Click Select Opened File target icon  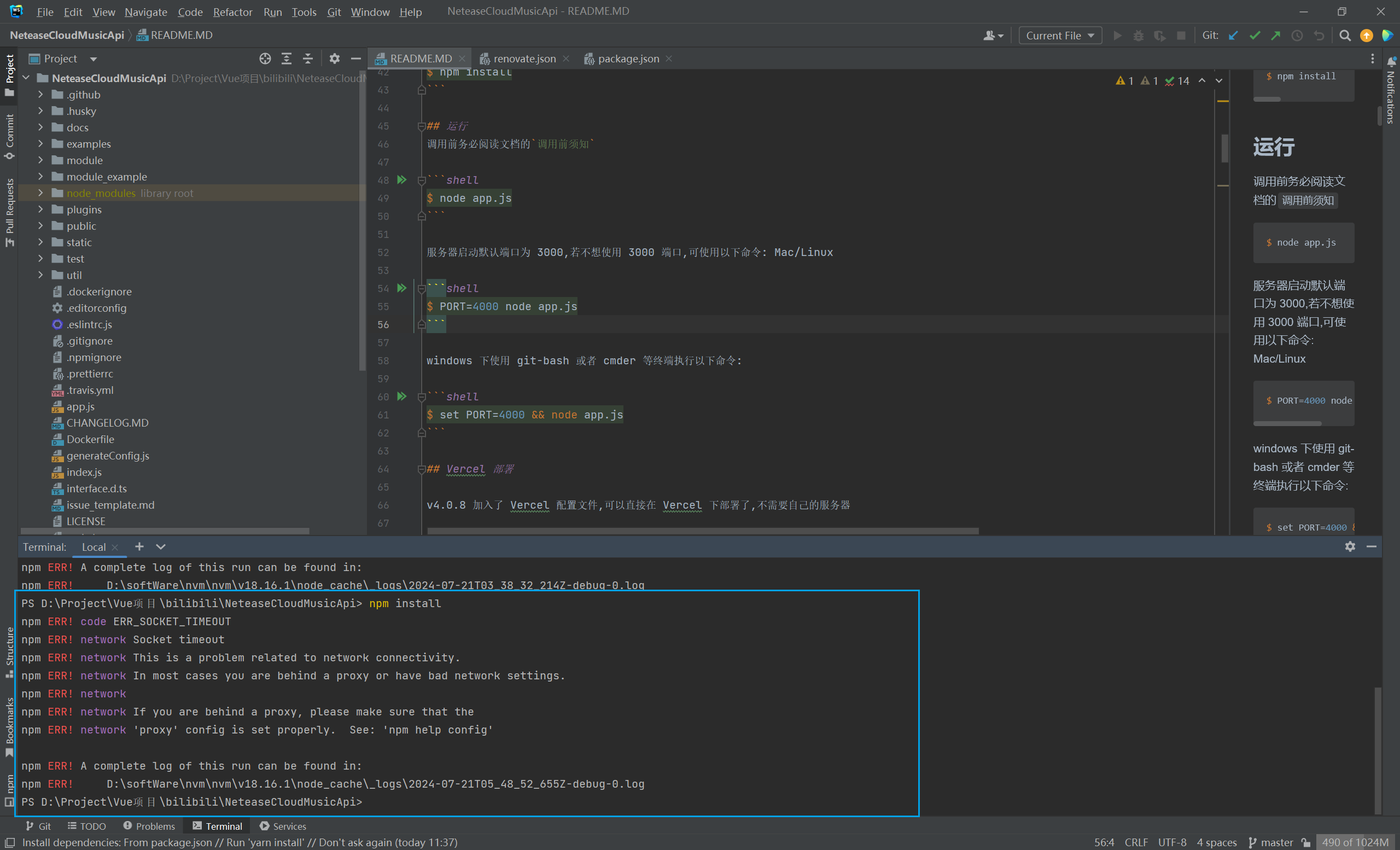point(265,59)
